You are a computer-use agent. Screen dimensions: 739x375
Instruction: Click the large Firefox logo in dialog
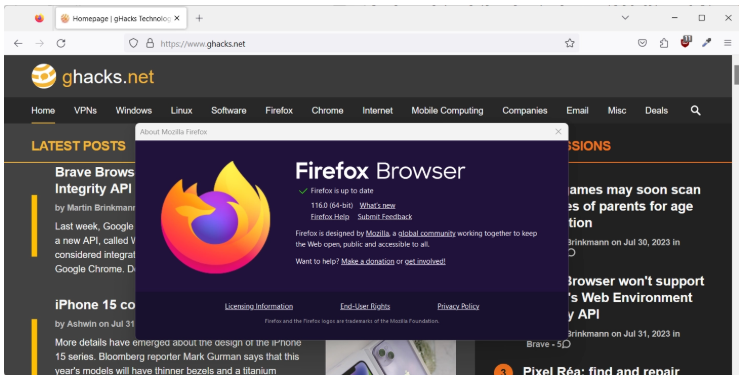tap(216, 217)
